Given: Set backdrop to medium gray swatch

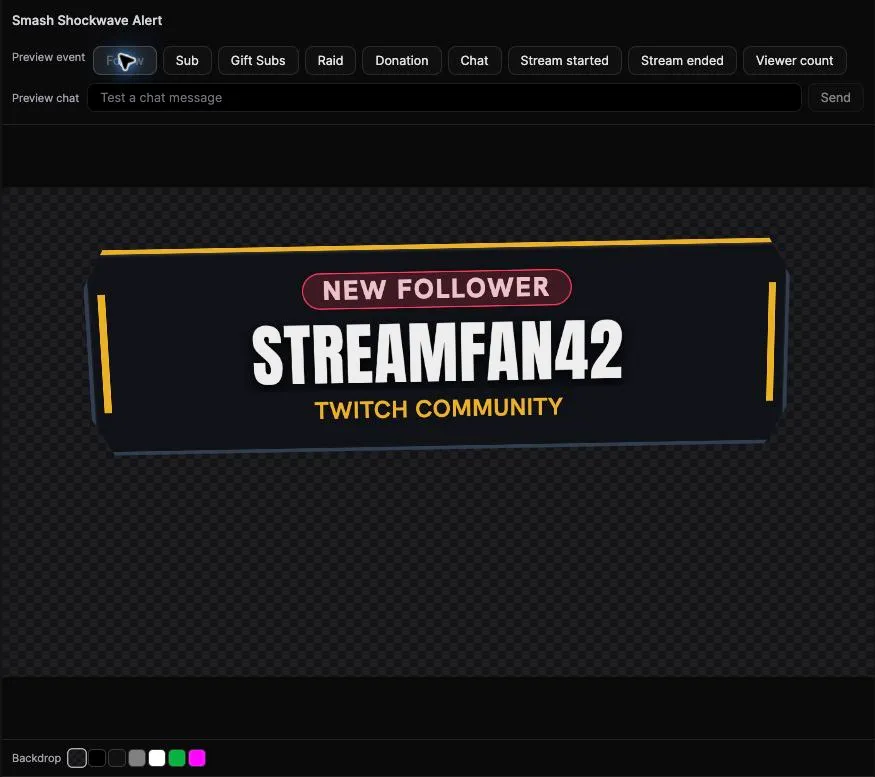Looking at the screenshot, I should [x=137, y=758].
